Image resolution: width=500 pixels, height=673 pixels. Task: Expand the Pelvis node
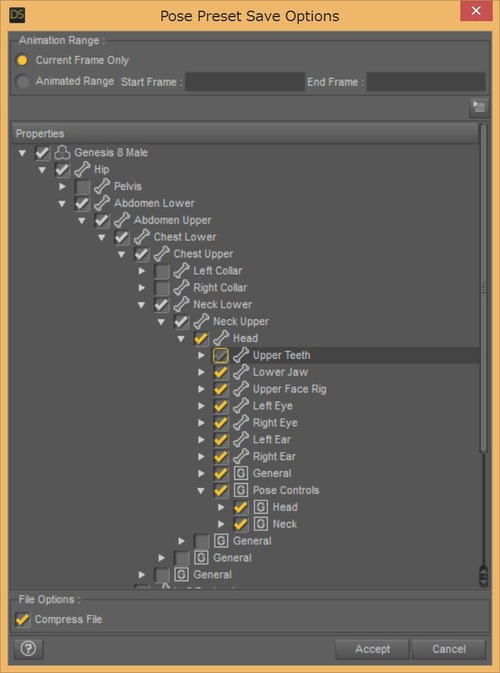(x=62, y=186)
